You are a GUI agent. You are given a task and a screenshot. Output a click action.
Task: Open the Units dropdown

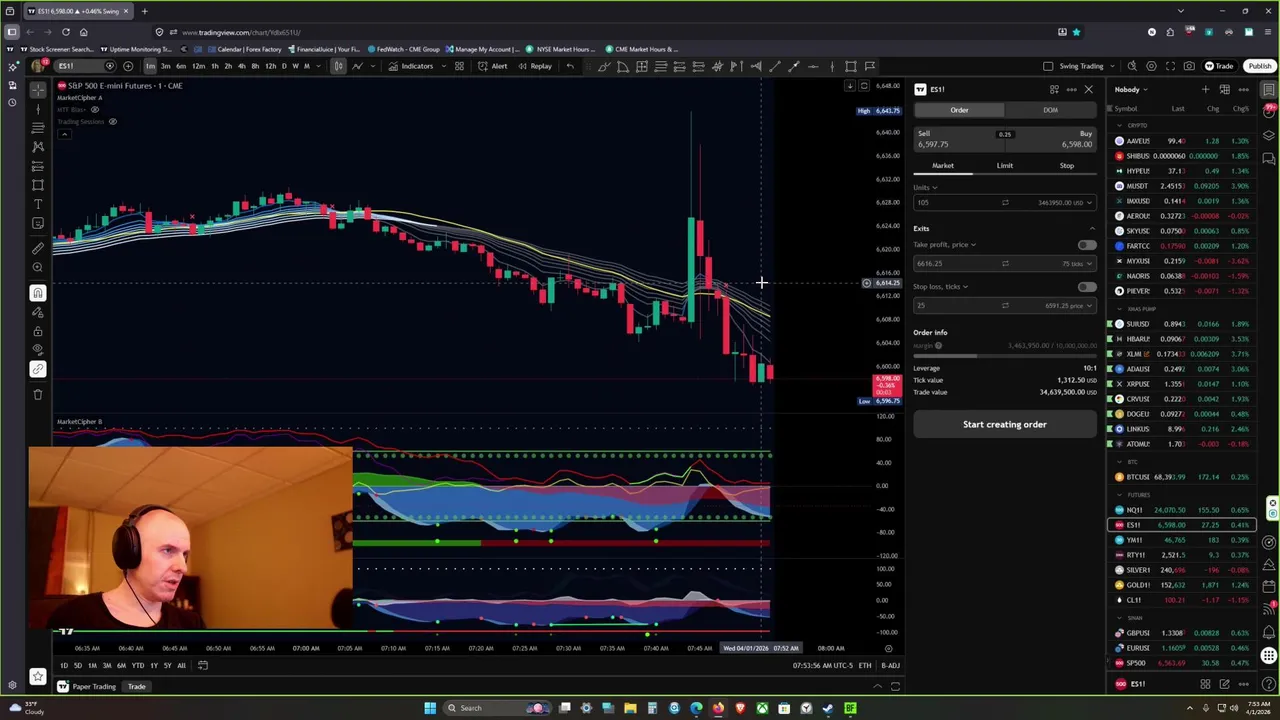pos(925,188)
